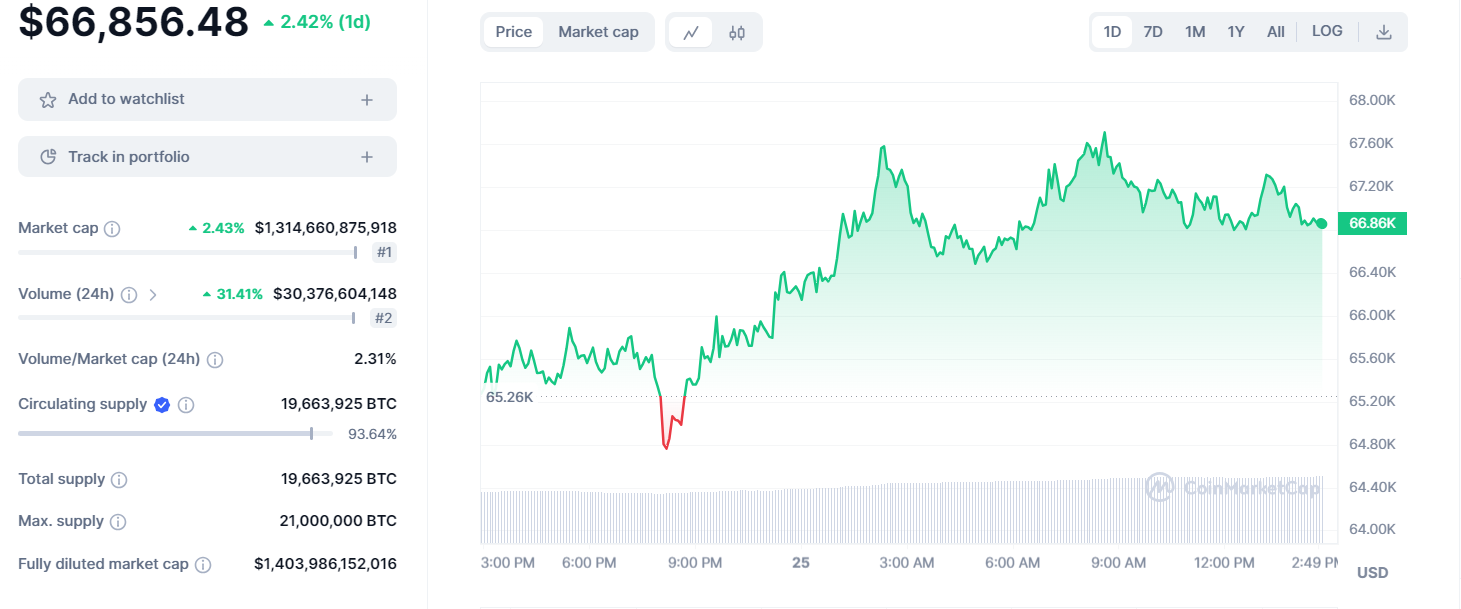Click Market cap info icon
The image size is (1461, 609).
(x=112, y=229)
